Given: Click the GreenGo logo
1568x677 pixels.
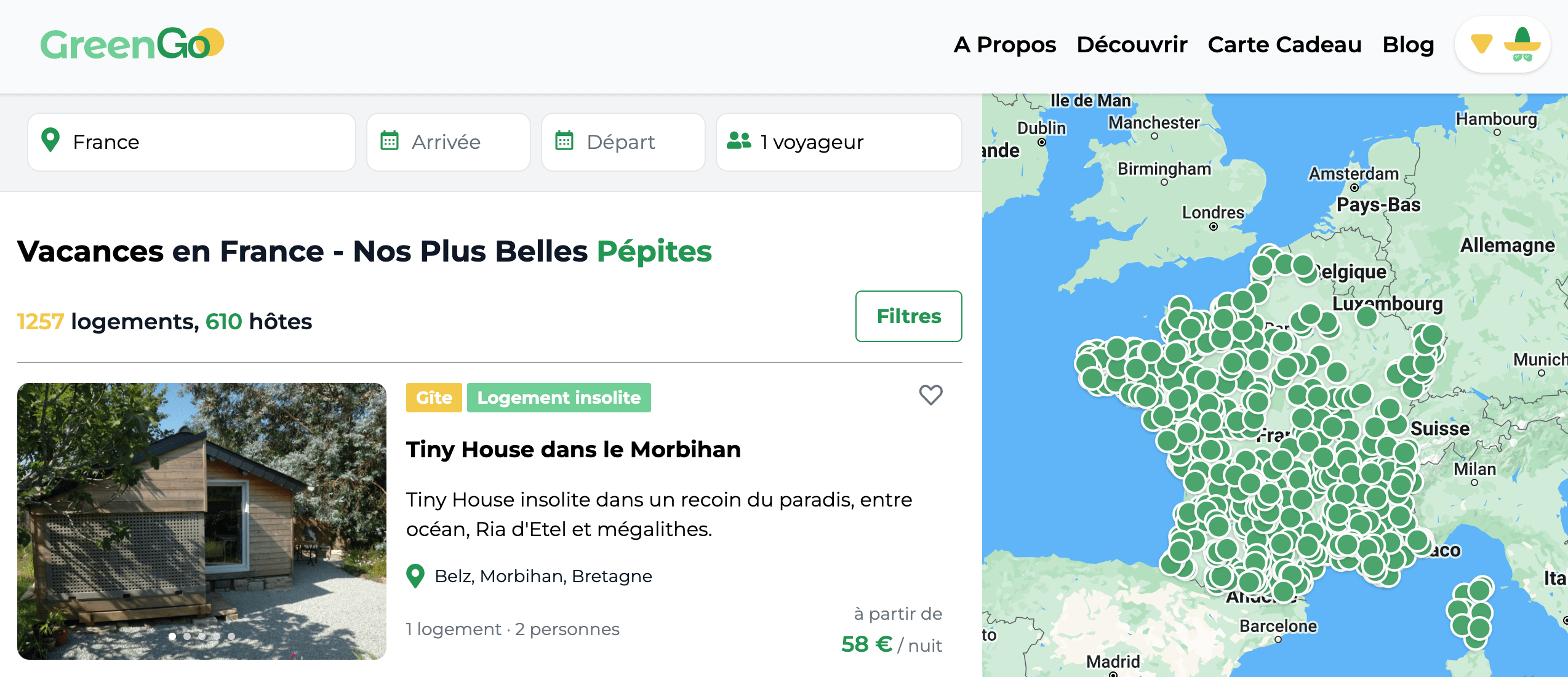Looking at the screenshot, I should (132, 44).
